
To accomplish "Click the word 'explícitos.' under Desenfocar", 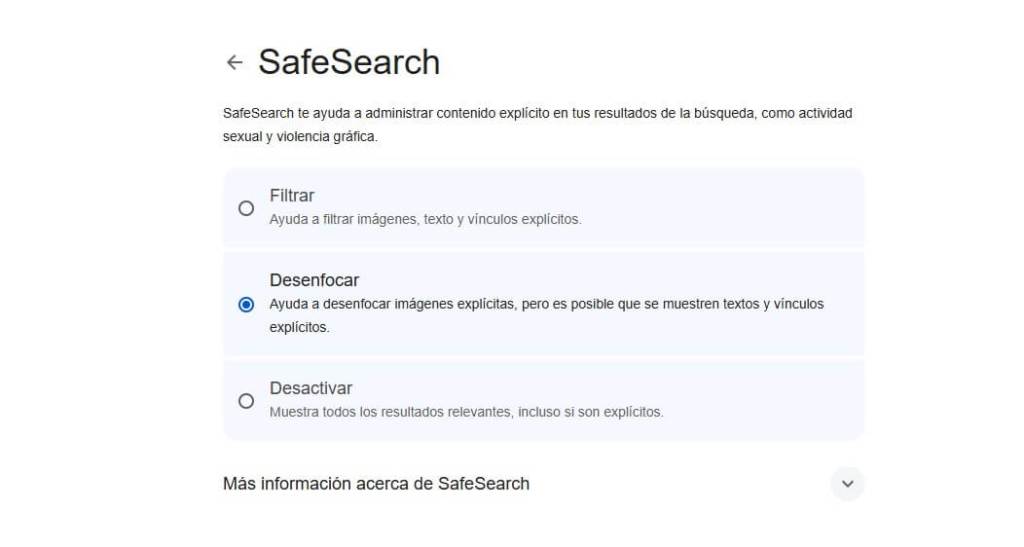I will point(299,327).
